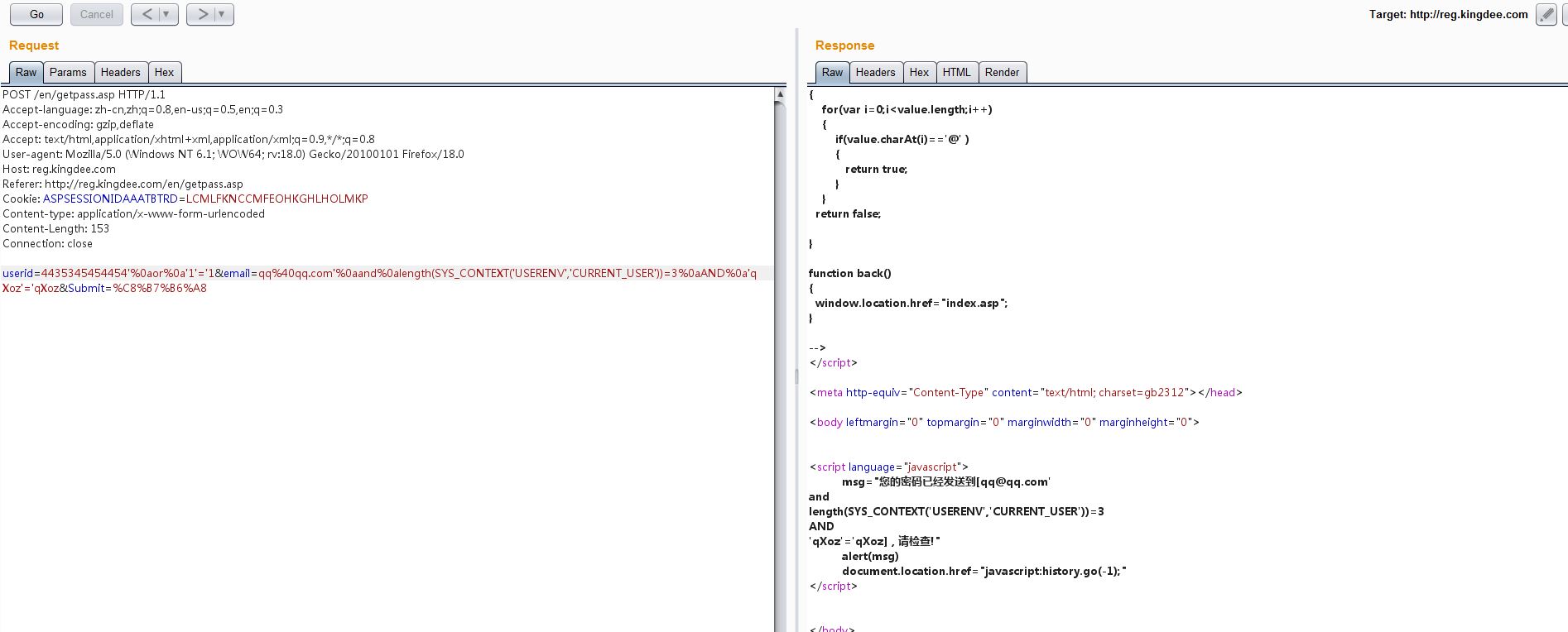Open the Response HTML tab

click(956, 72)
